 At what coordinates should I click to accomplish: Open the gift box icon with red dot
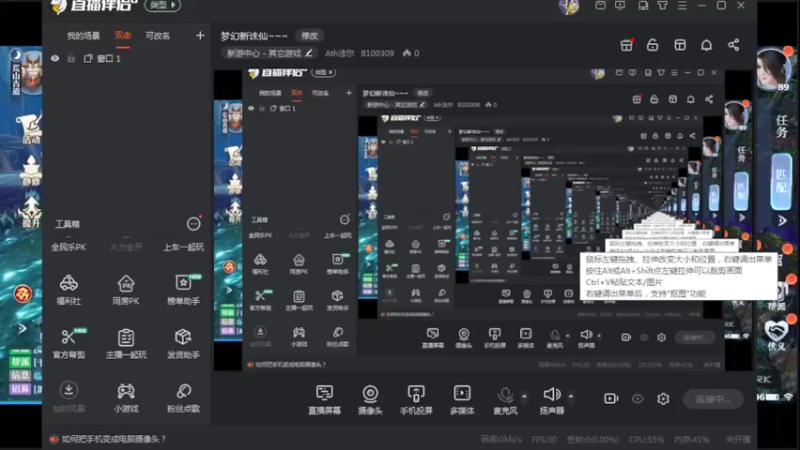point(627,45)
